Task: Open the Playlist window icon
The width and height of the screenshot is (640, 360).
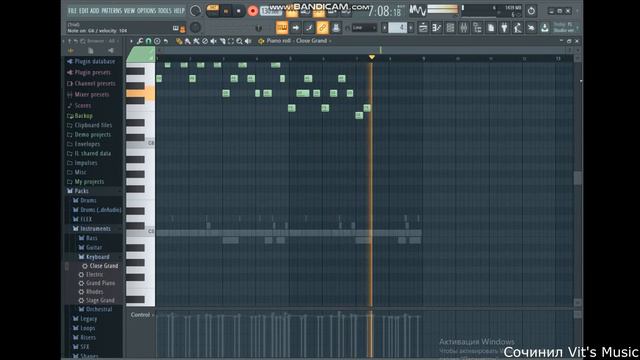Action: [423, 28]
